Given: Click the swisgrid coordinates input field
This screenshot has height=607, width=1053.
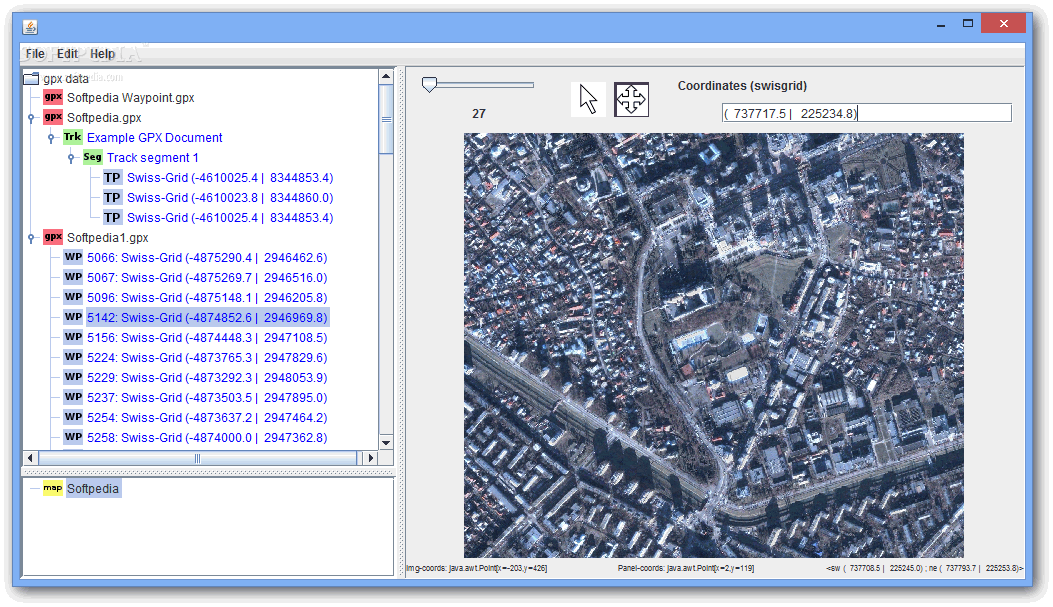Looking at the screenshot, I should click(866, 113).
